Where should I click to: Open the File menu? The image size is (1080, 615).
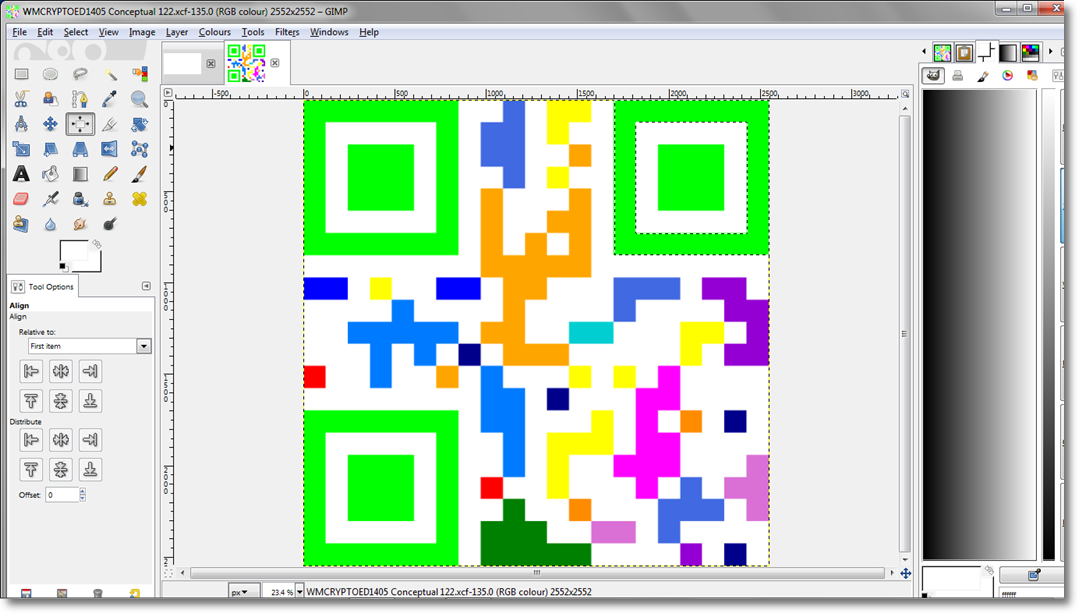click(x=19, y=32)
